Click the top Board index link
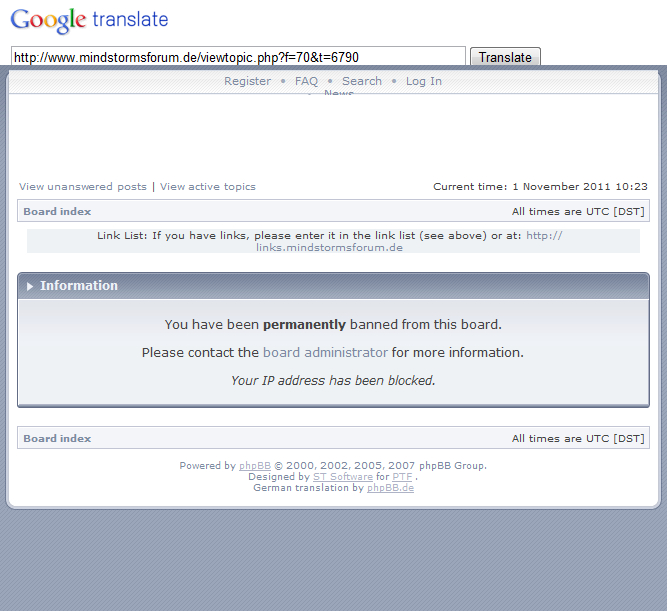The height and width of the screenshot is (611, 667). tap(57, 211)
